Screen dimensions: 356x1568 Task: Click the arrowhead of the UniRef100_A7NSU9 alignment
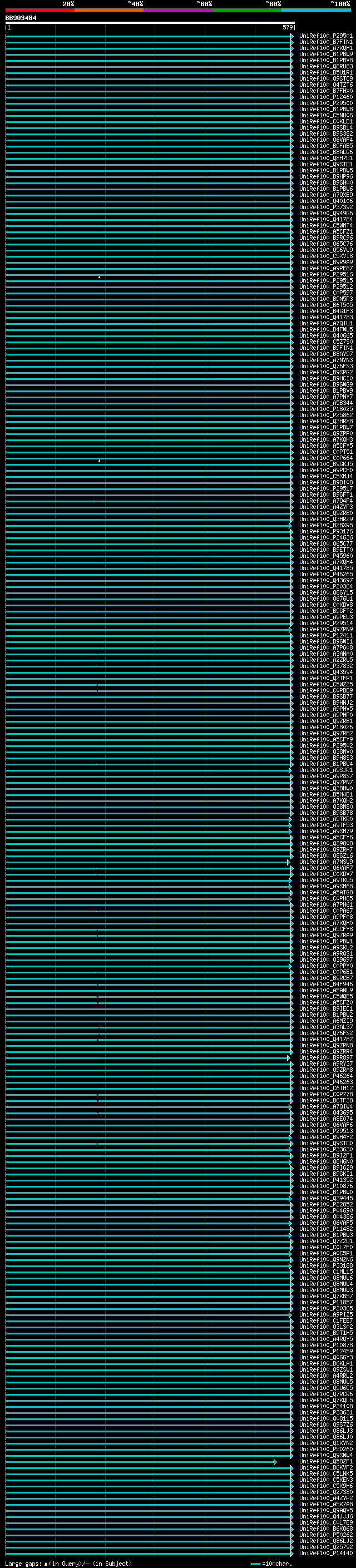[x=289, y=862]
